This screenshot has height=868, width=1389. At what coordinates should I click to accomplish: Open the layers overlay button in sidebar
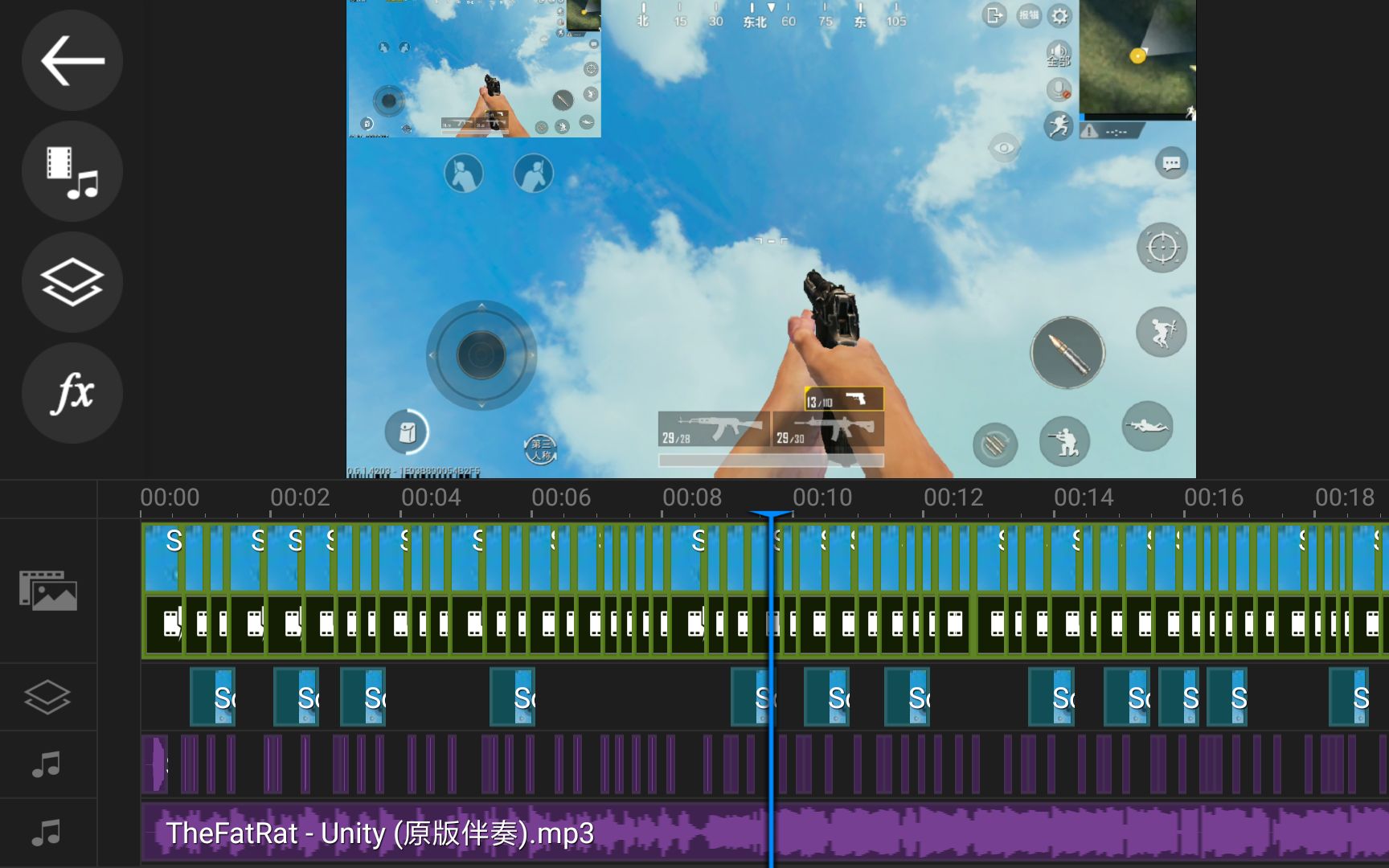[x=72, y=282]
